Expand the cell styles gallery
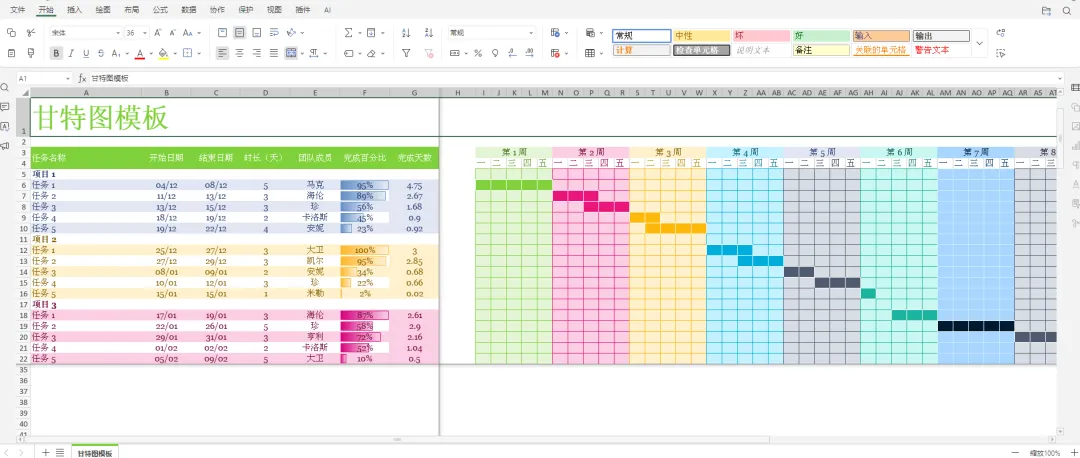Screen dimensions: 1080x458 pos(979,43)
